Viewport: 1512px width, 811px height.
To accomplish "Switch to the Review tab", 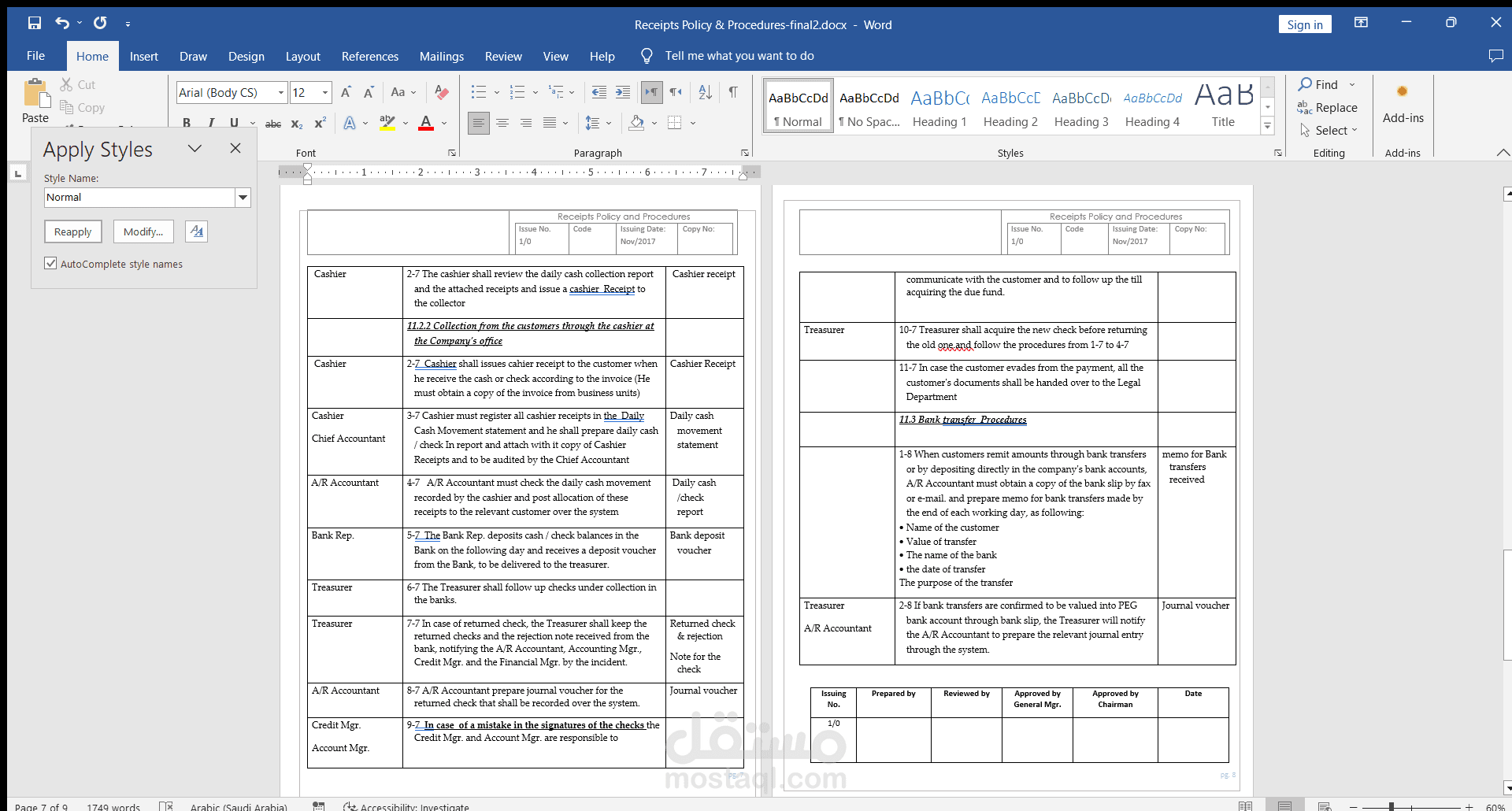I will point(503,56).
